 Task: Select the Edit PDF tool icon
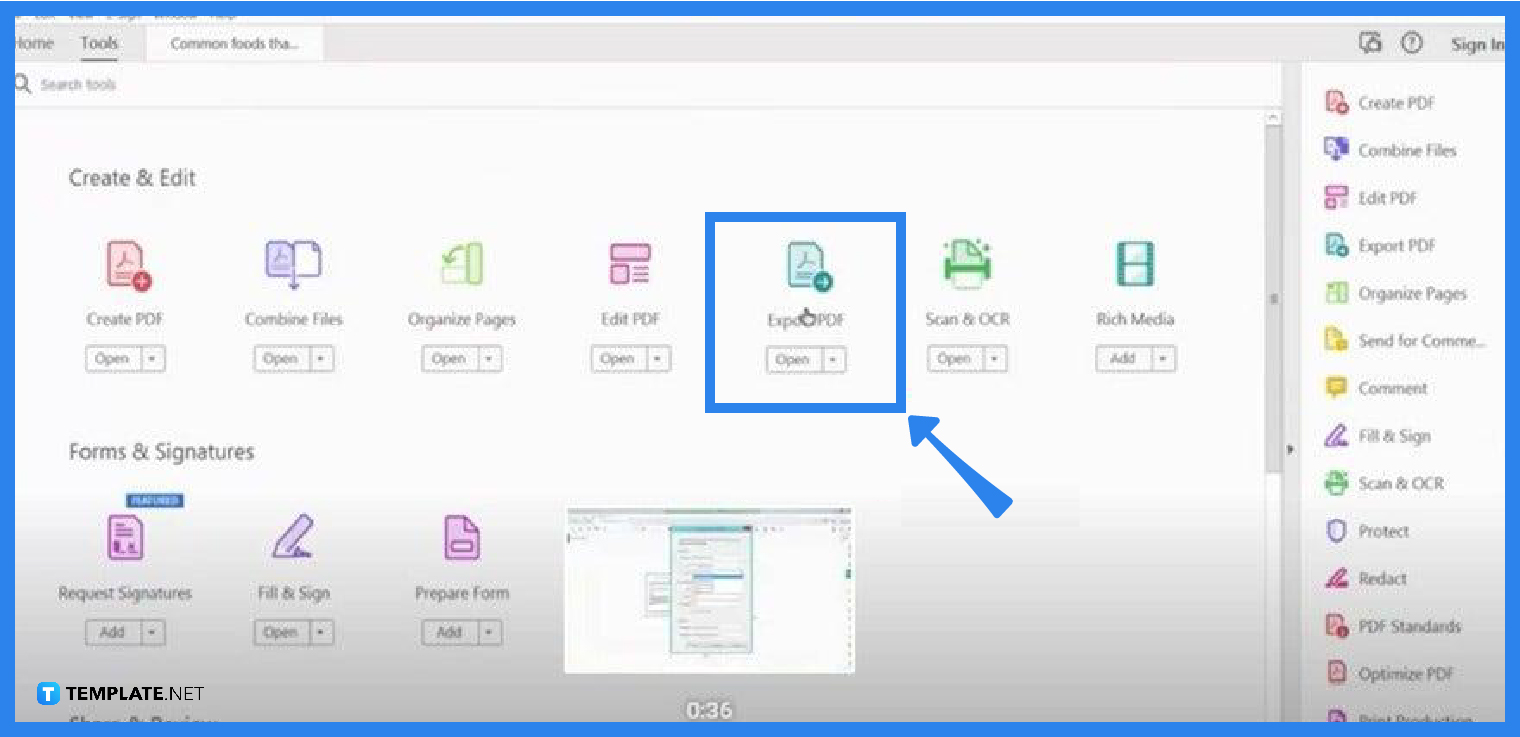click(629, 263)
